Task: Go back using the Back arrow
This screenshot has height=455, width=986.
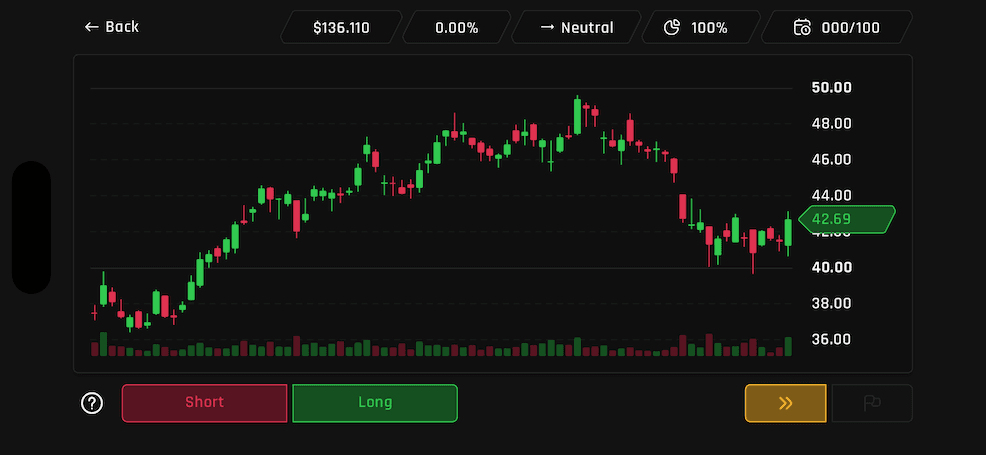Action: pyautogui.click(x=111, y=27)
